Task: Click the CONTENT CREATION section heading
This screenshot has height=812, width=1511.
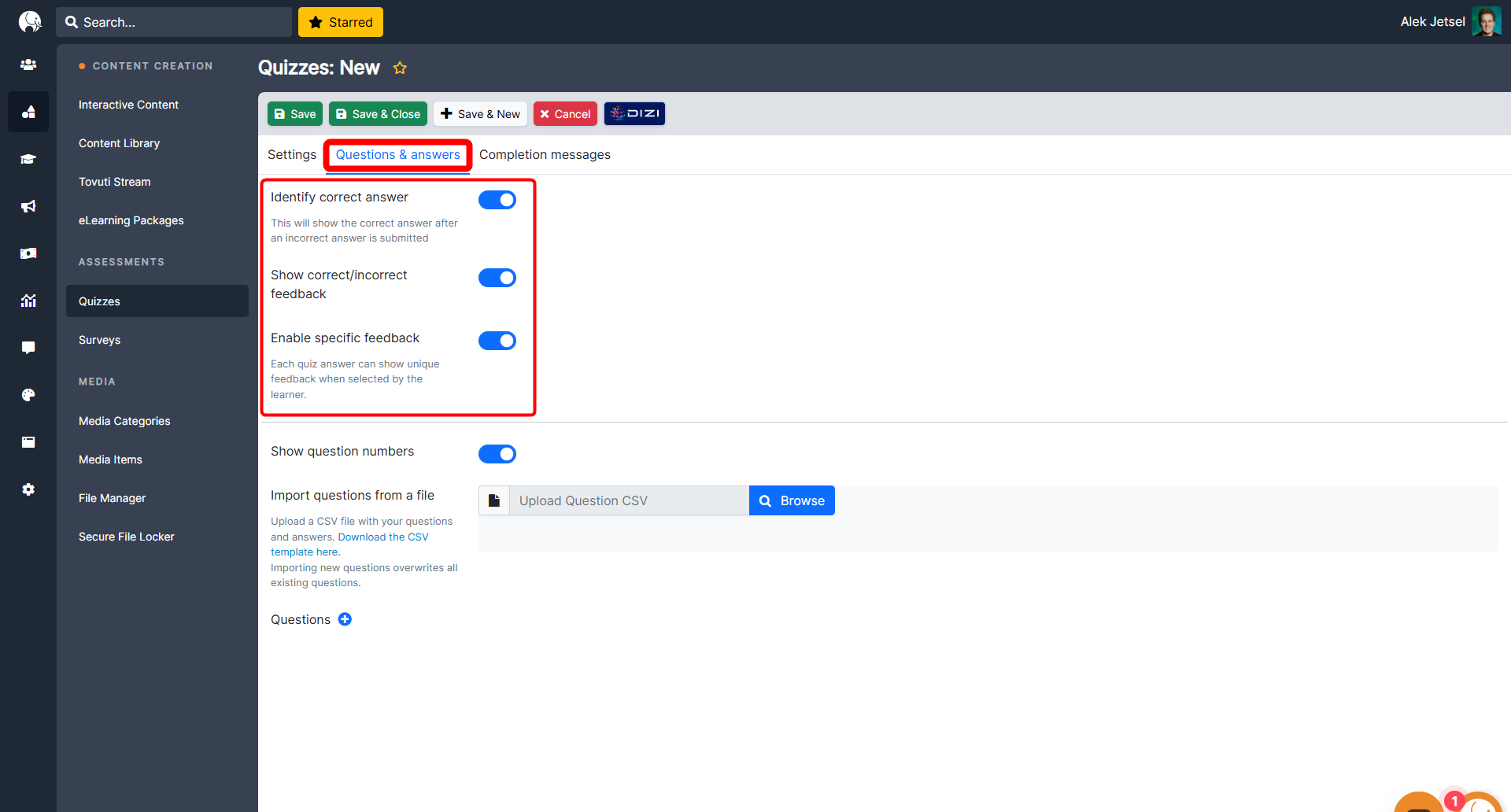Action: (x=153, y=66)
